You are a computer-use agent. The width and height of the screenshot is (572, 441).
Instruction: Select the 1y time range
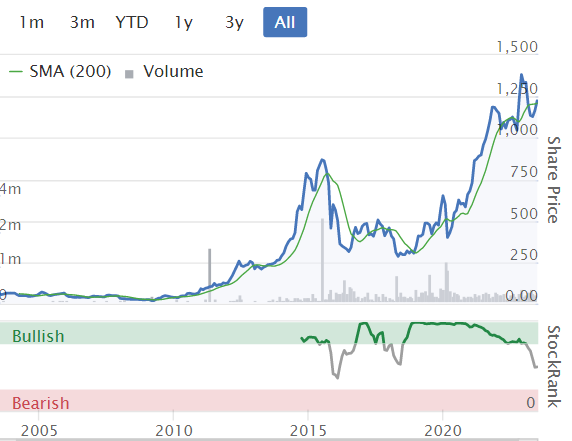click(183, 23)
